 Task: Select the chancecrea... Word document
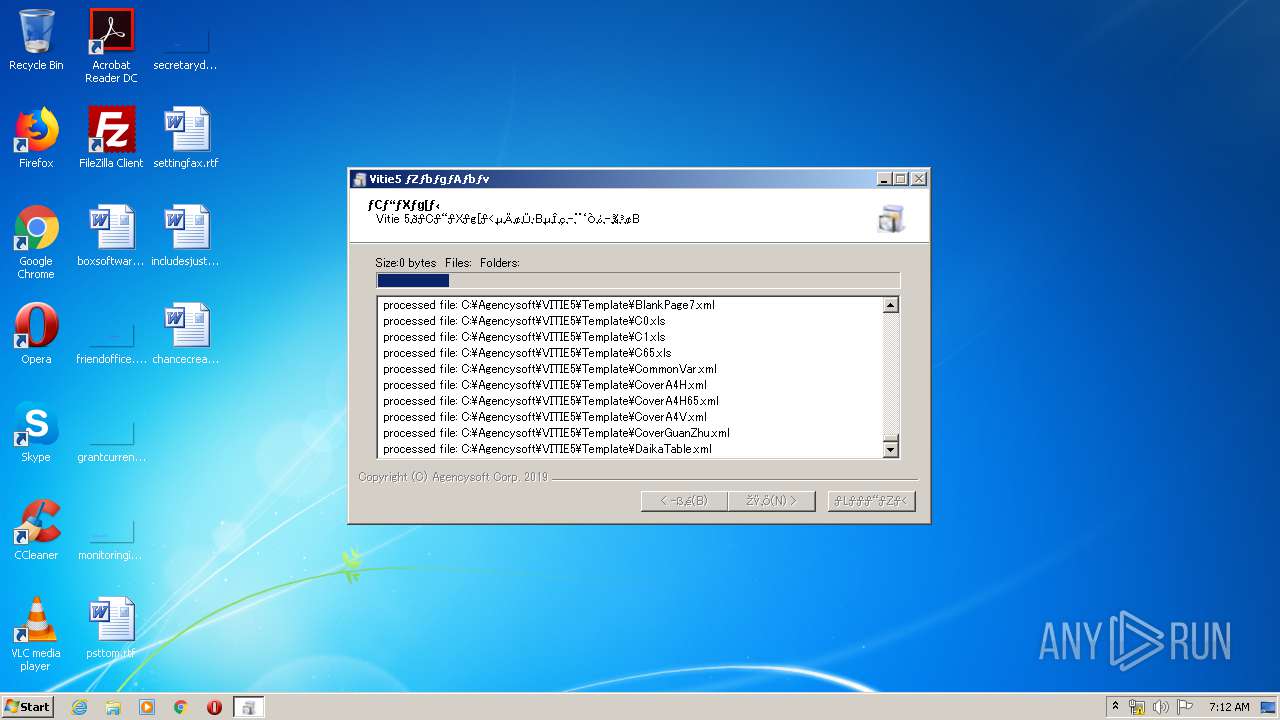pyautogui.click(x=185, y=334)
